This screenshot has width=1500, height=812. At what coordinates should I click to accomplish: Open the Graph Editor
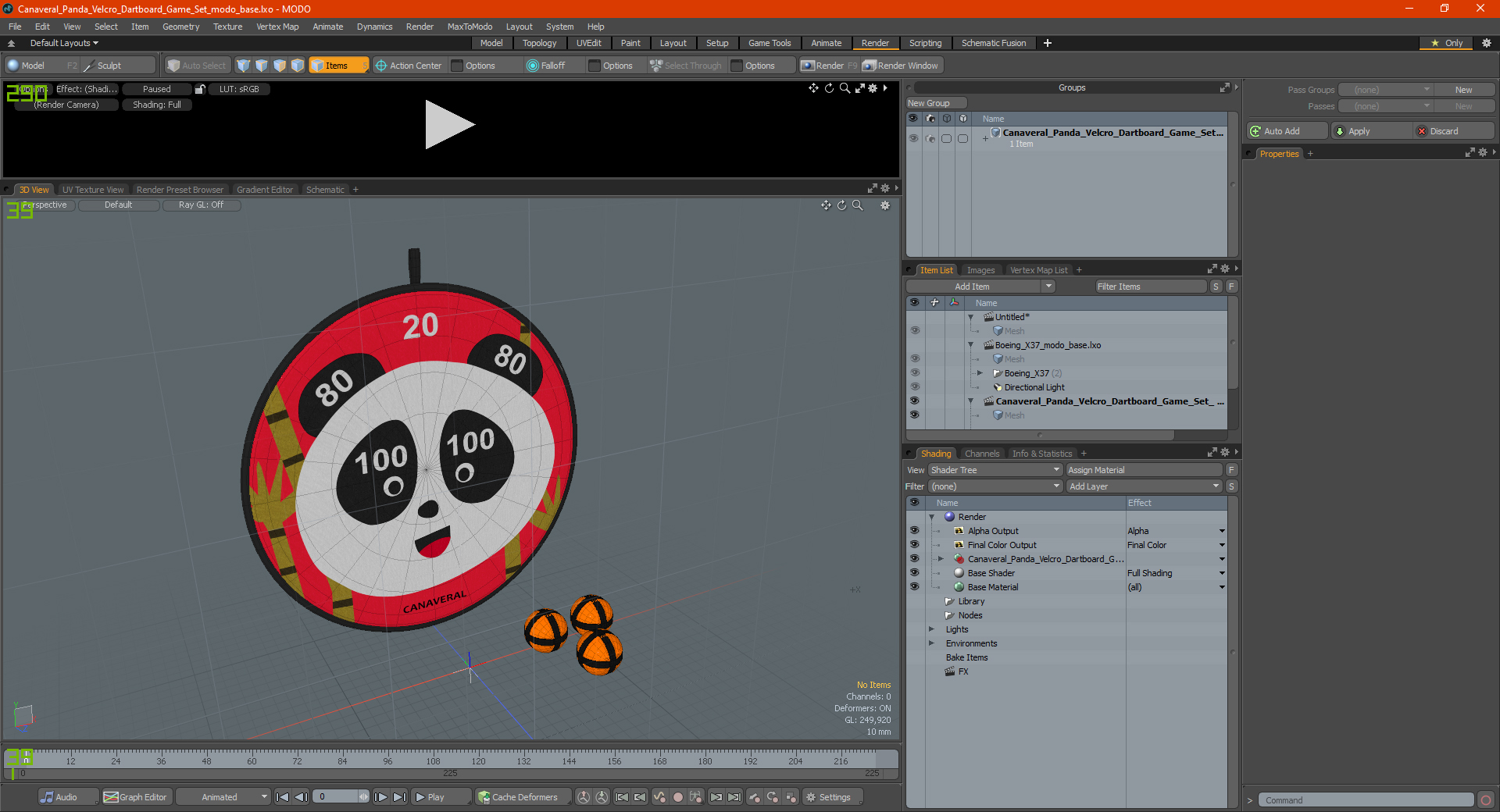click(x=136, y=797)
